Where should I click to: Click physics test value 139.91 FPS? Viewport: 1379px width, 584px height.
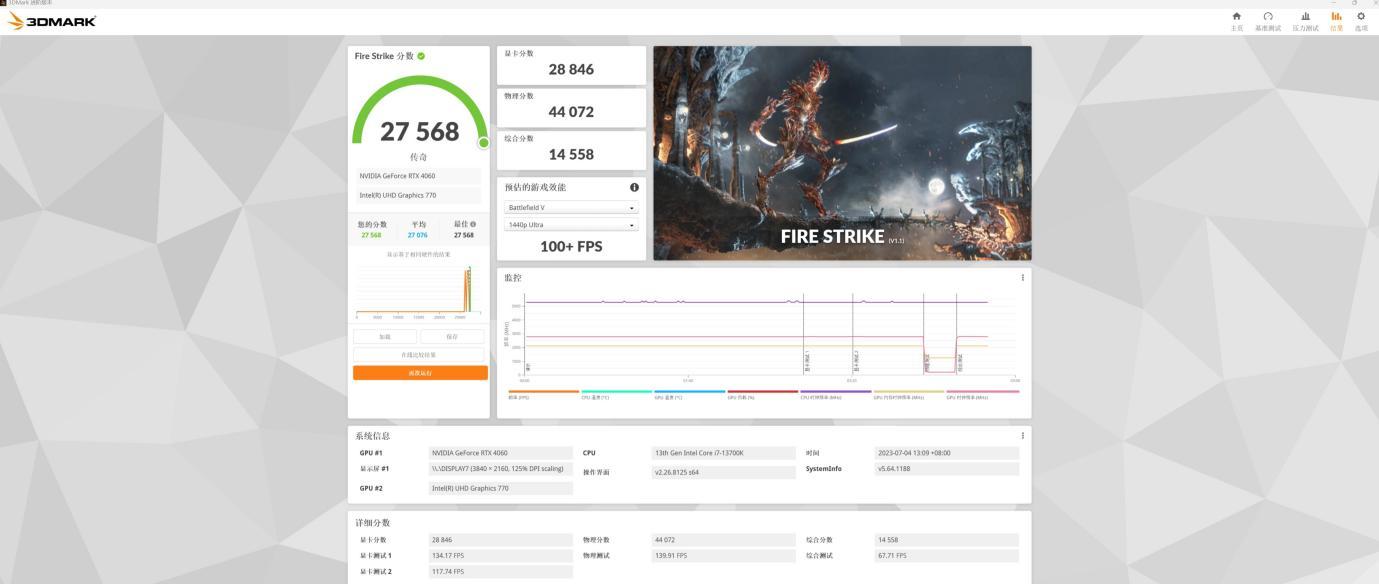click(x=724, y=556)
